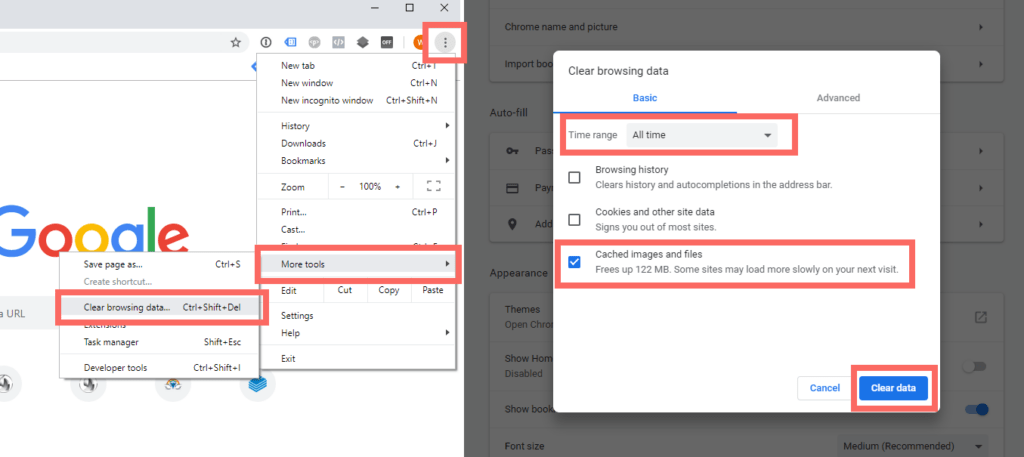
Task: Uncheck Cached images and files
Action: pos(574,262)
